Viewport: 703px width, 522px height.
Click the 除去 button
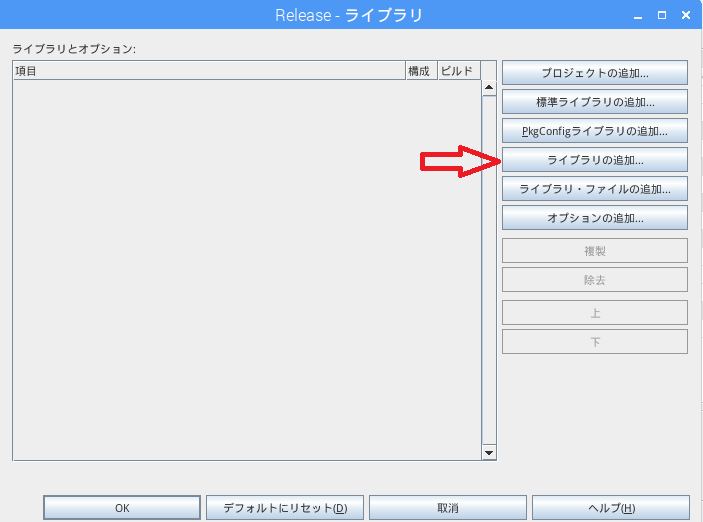click(x=594, y=280)
